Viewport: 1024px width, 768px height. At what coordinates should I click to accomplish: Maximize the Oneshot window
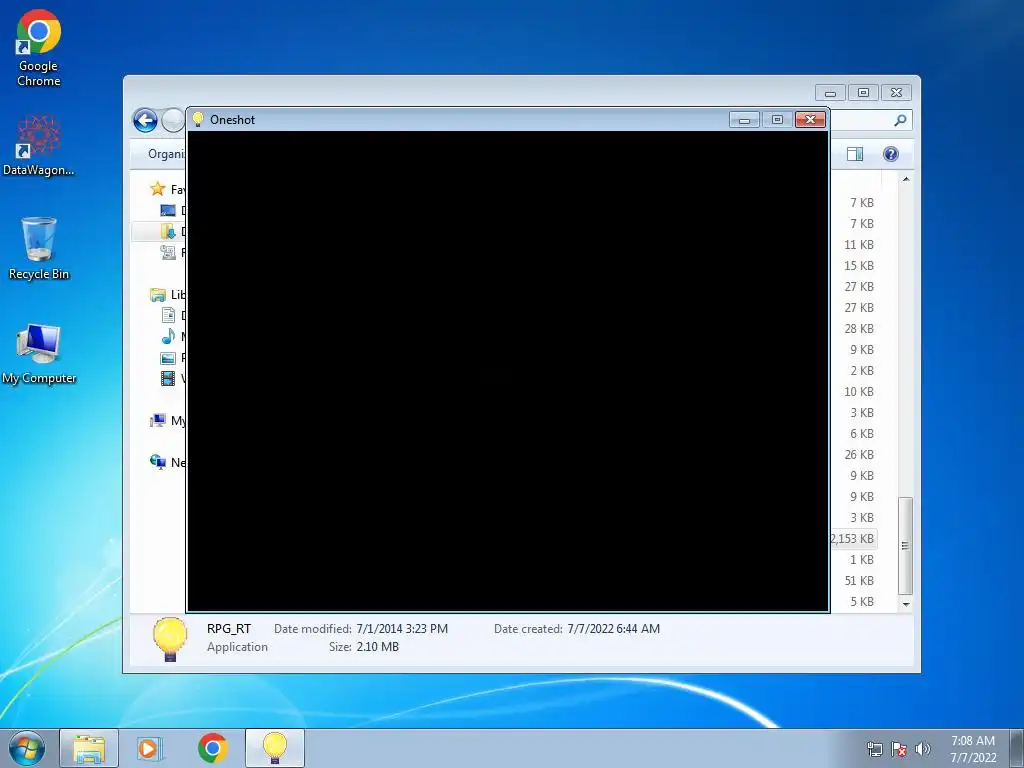[x=777, y=120]
